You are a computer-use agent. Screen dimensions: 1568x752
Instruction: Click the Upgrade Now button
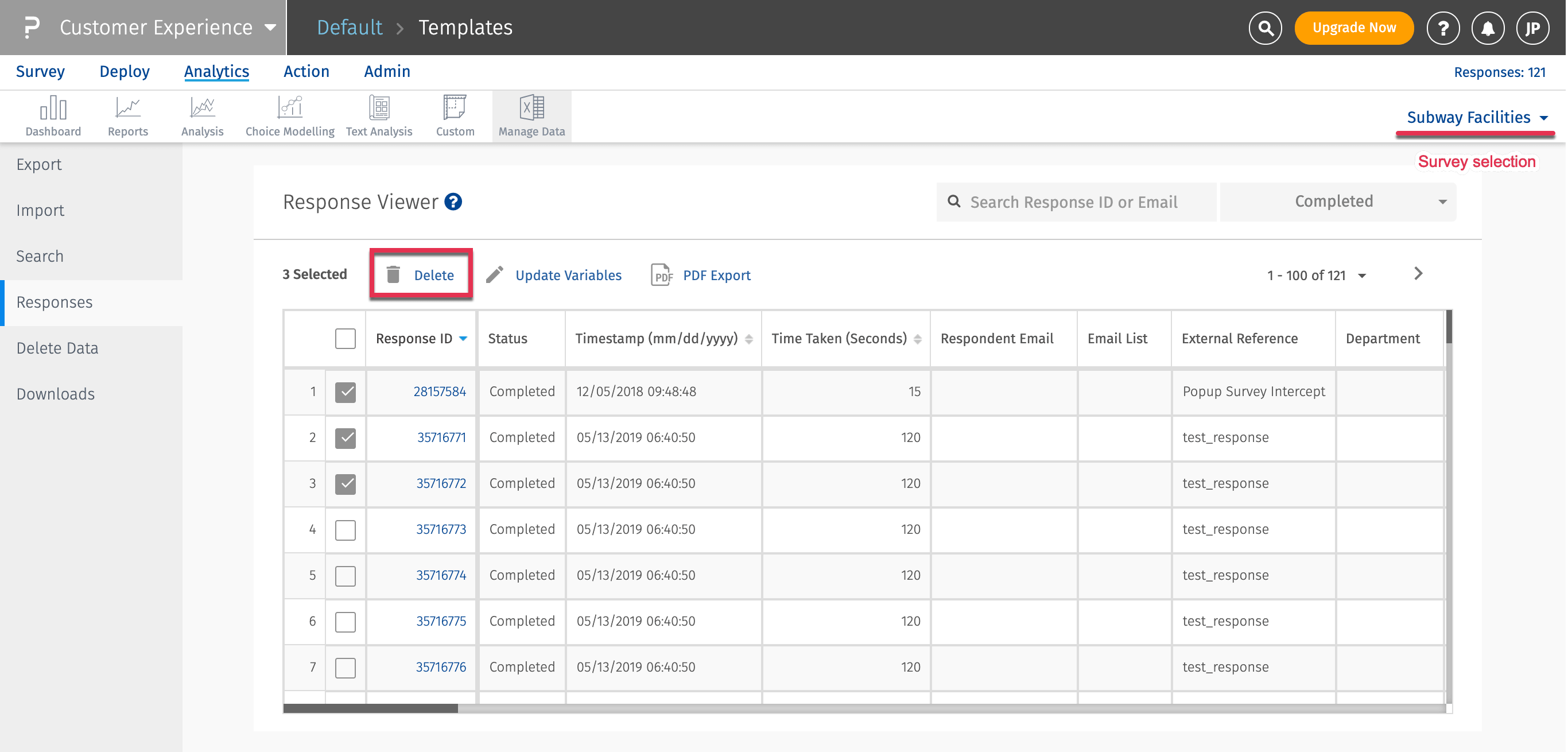click(x=1353, y=28)
